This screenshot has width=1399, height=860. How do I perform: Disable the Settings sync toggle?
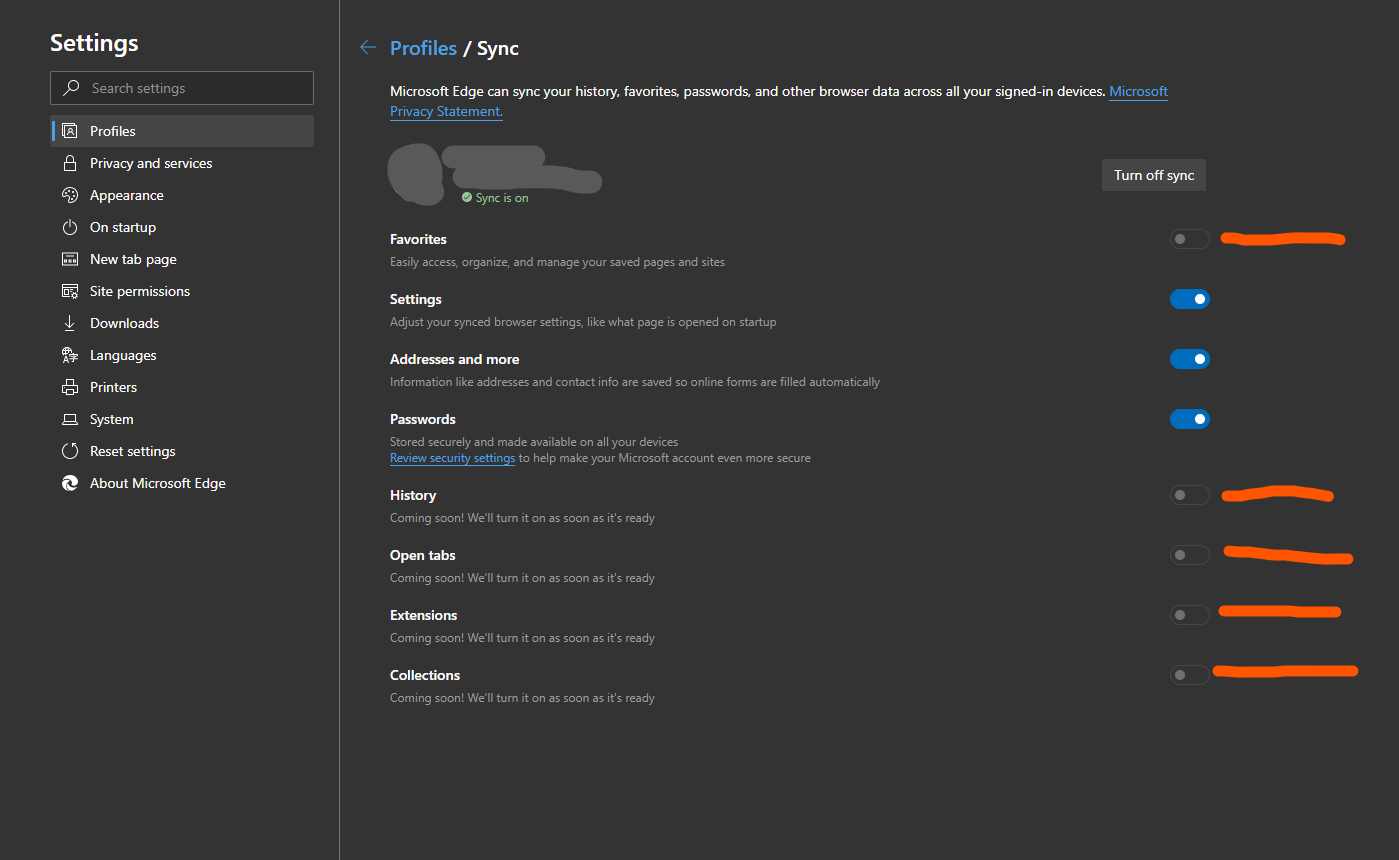(1190, 299)
